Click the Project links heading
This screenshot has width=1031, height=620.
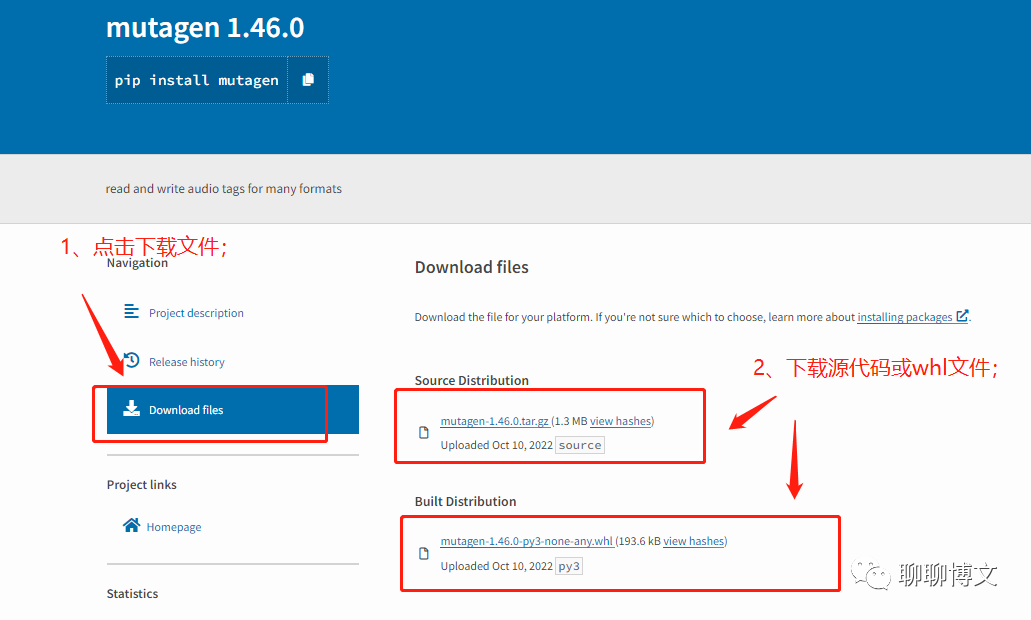(x=141, y=485)
